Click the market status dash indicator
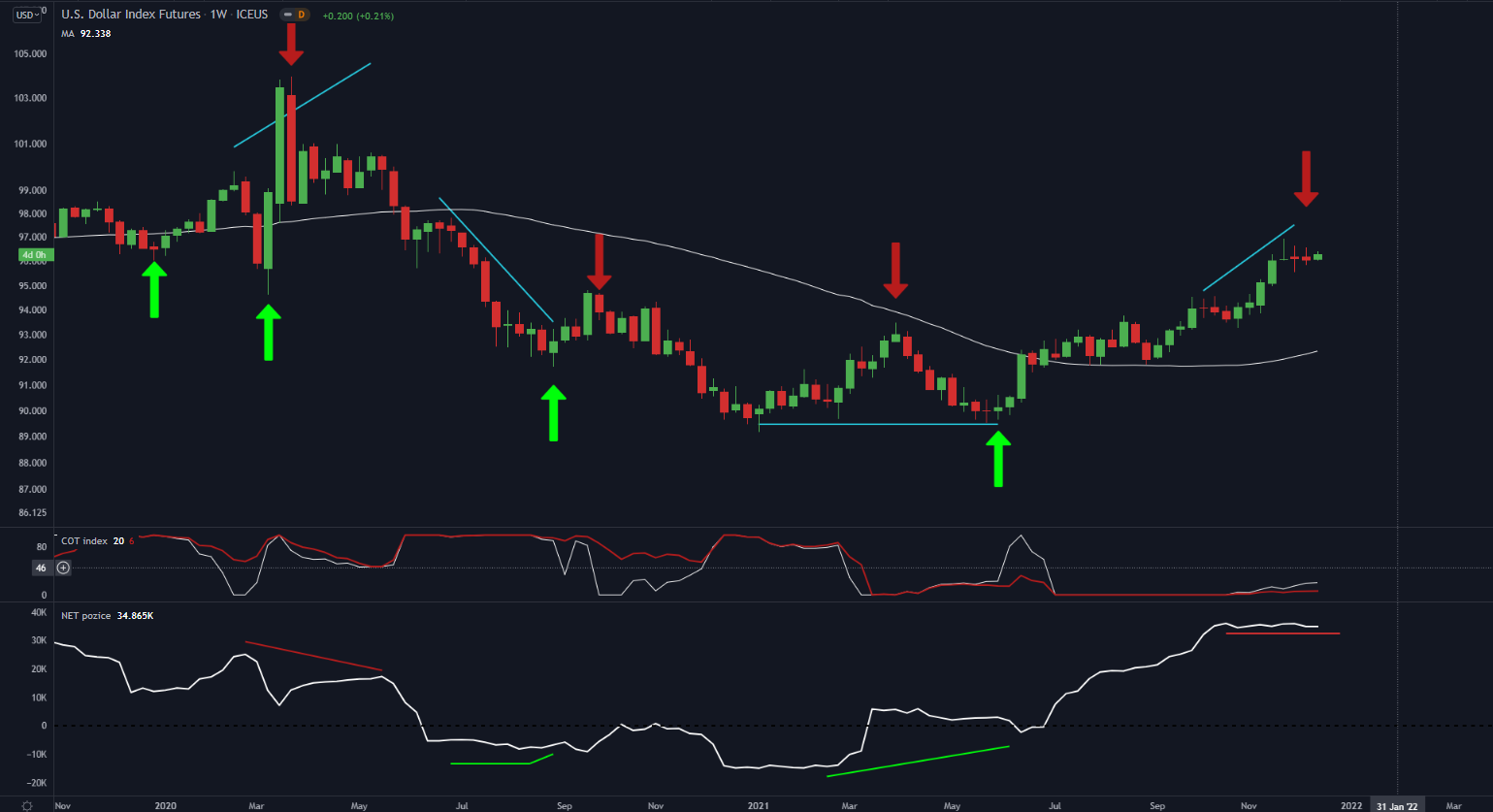The image size is (1493, 812). pyautogui.click(x=287, y=15)
